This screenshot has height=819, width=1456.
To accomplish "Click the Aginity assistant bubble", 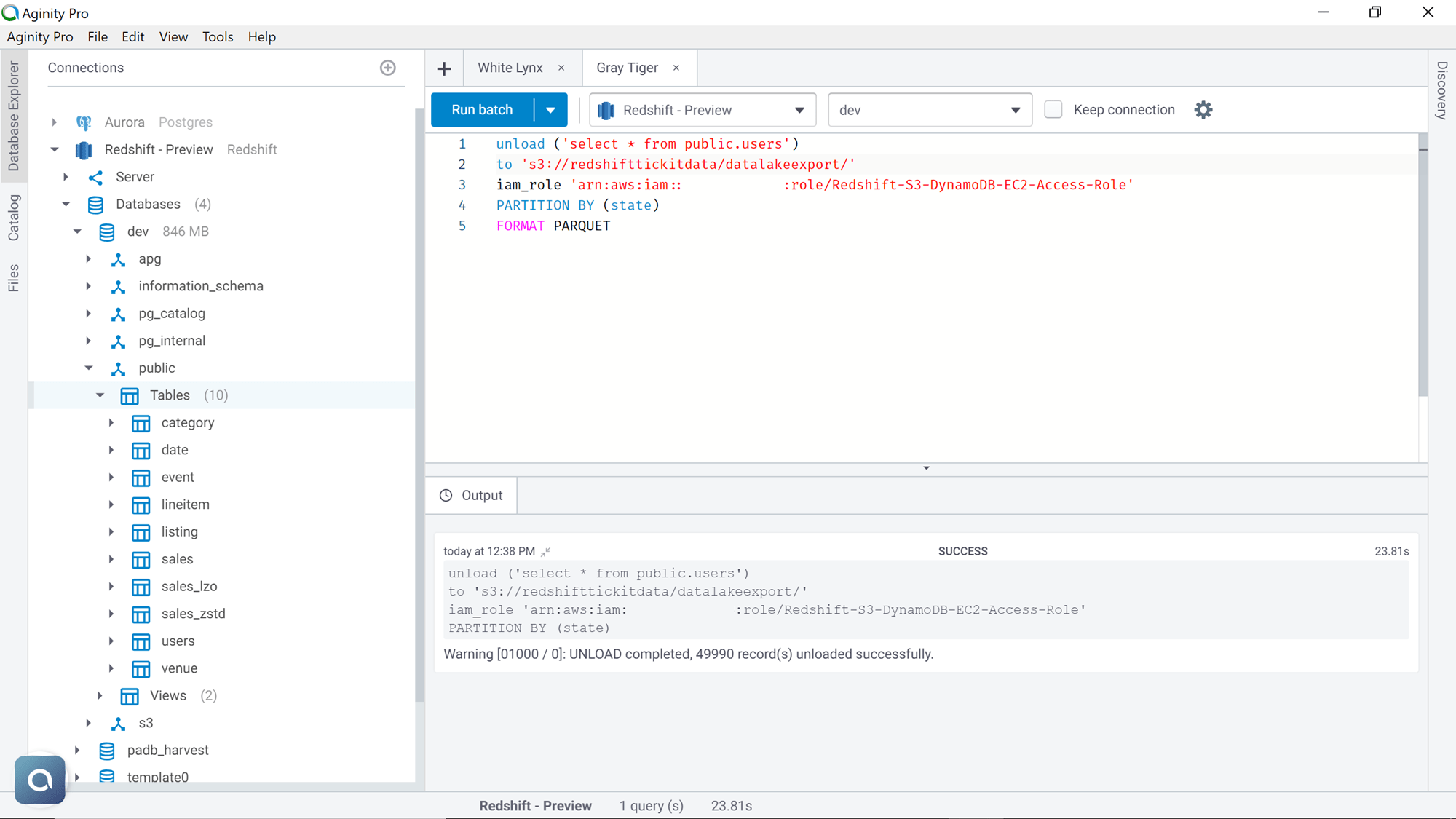I will 39,779.
